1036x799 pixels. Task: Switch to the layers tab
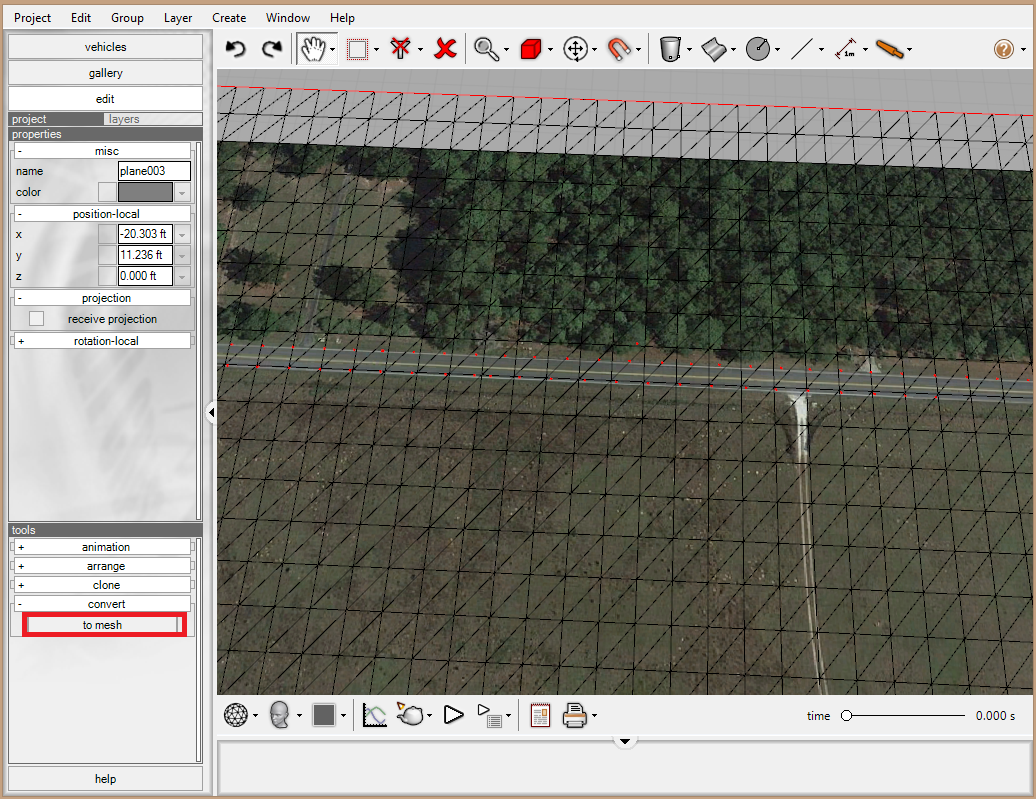[x=153, y=119]
